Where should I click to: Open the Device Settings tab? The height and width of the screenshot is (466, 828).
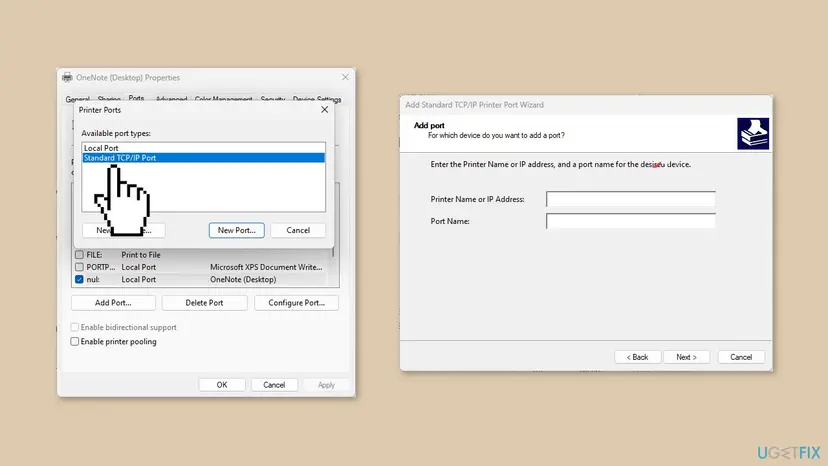coord(317,99)
